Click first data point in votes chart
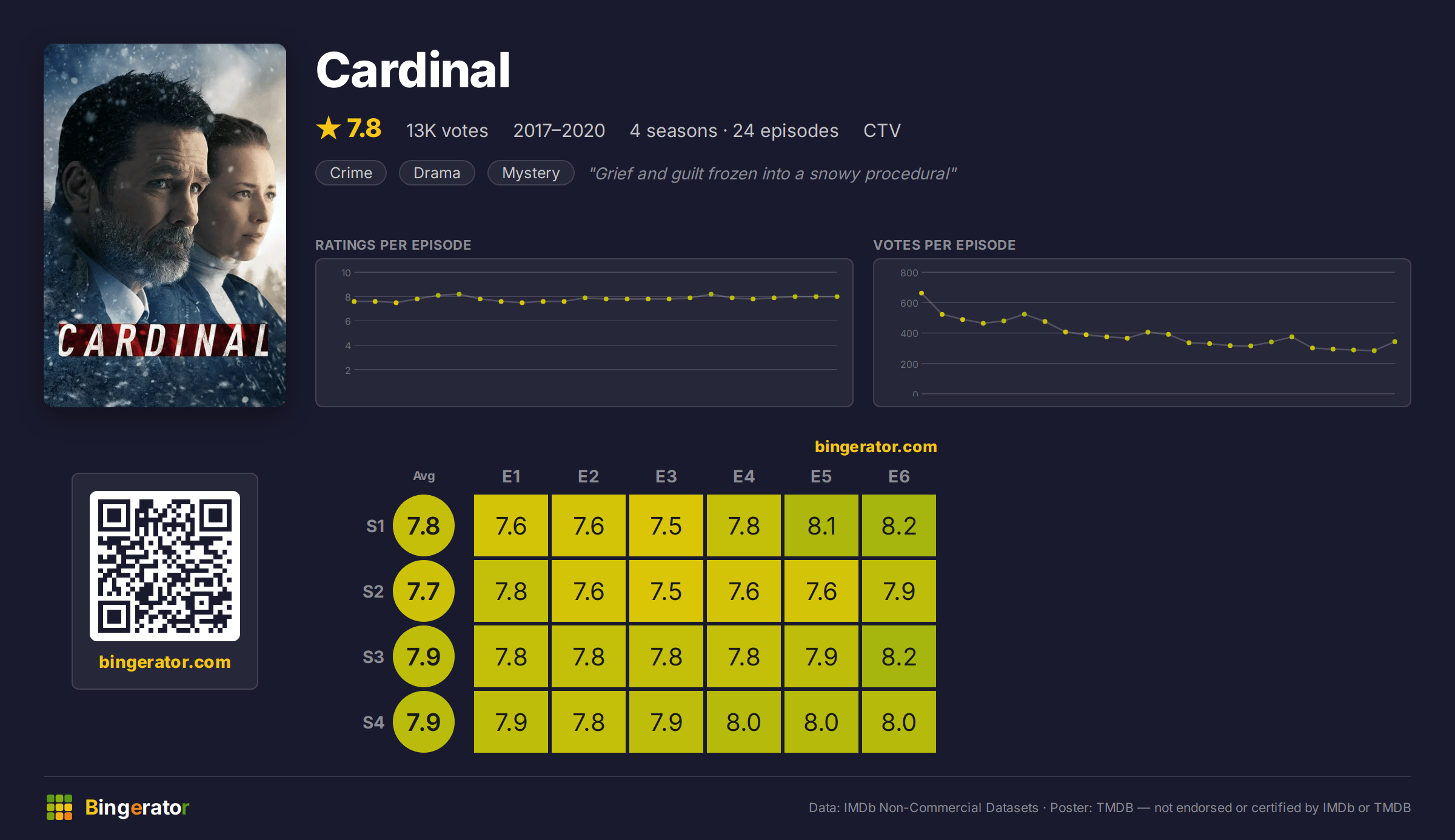 coord(921,293)
